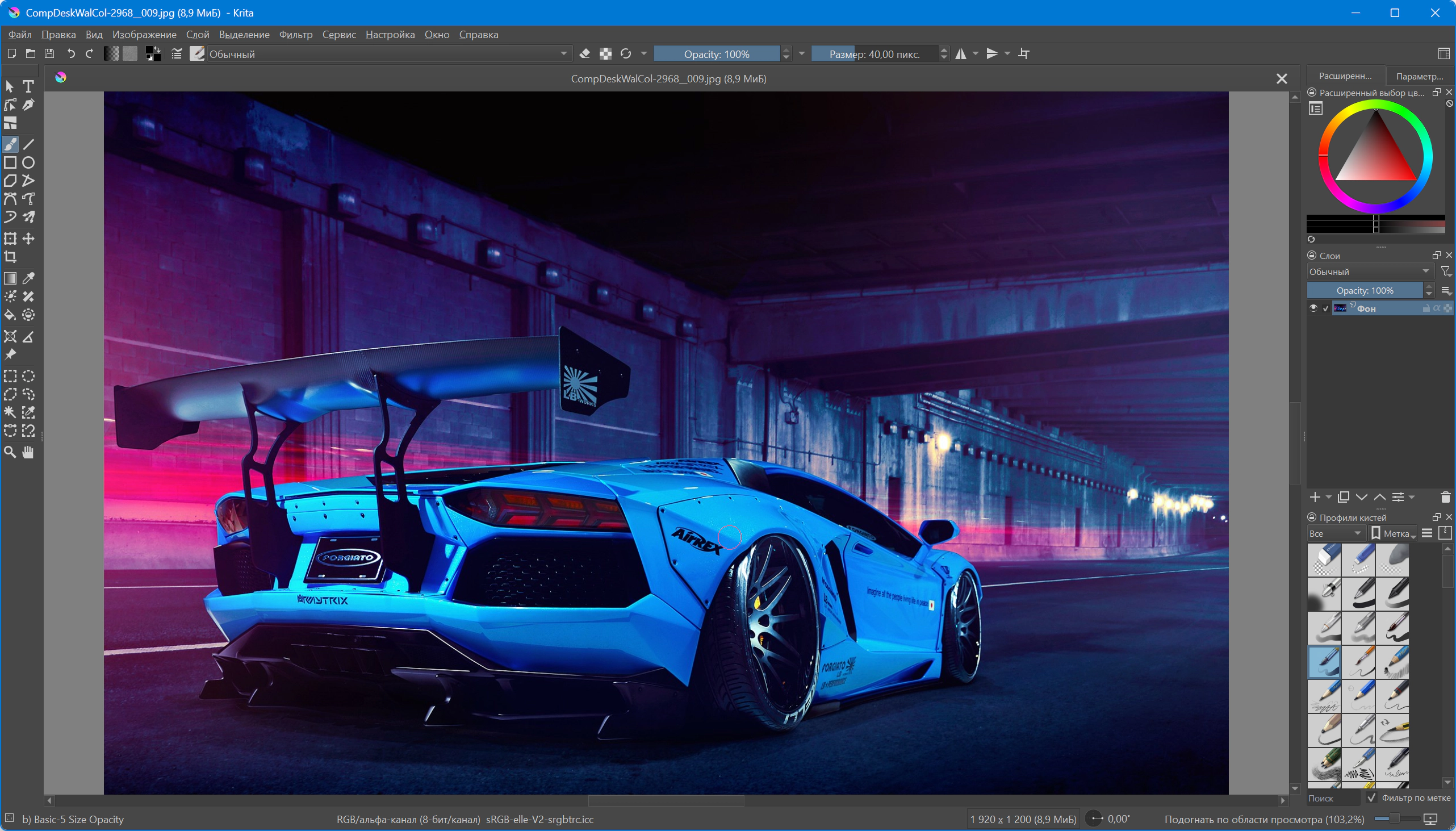Toggle eraser mode in toolbar
Viewport: 1456px width, 831px height.
point(585,53)
